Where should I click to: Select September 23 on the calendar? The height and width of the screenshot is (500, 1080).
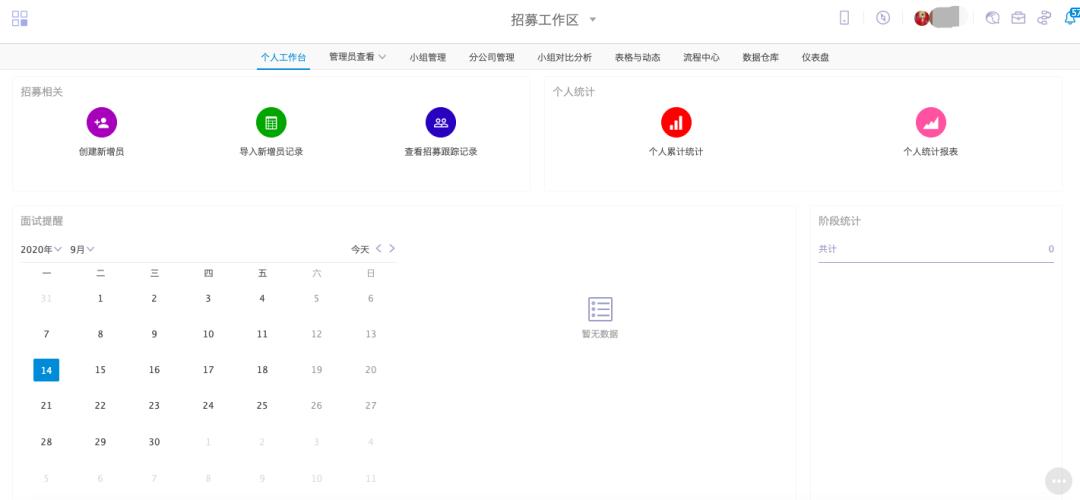coord(154,406)
